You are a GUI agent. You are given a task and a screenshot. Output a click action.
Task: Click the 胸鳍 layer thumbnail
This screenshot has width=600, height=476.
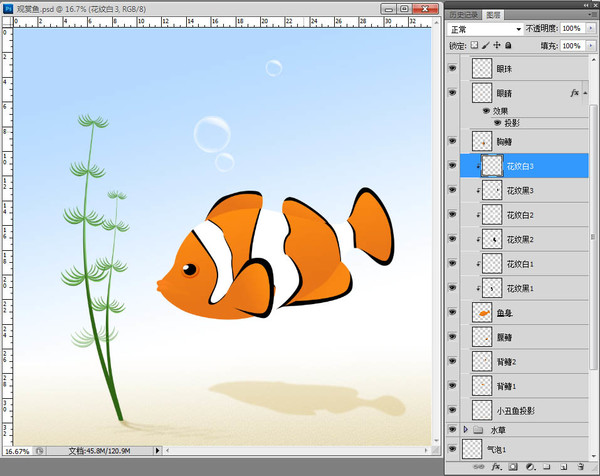point(482,142)
